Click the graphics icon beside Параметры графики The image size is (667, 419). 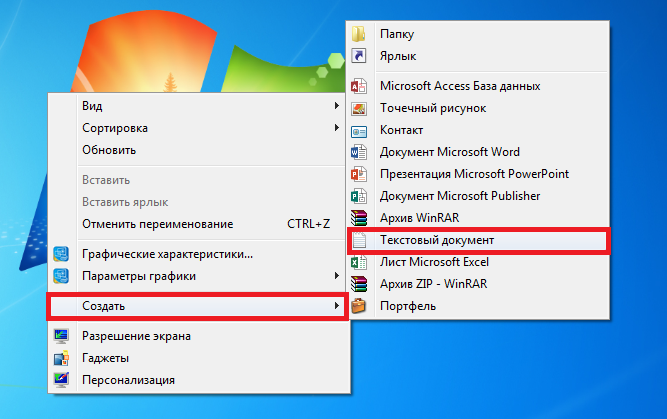click(x=61, y=276)
